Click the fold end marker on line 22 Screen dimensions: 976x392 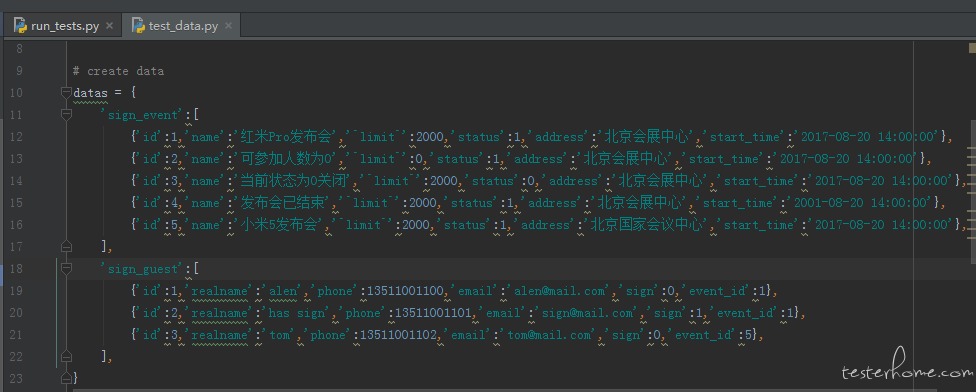coord(66,357)
